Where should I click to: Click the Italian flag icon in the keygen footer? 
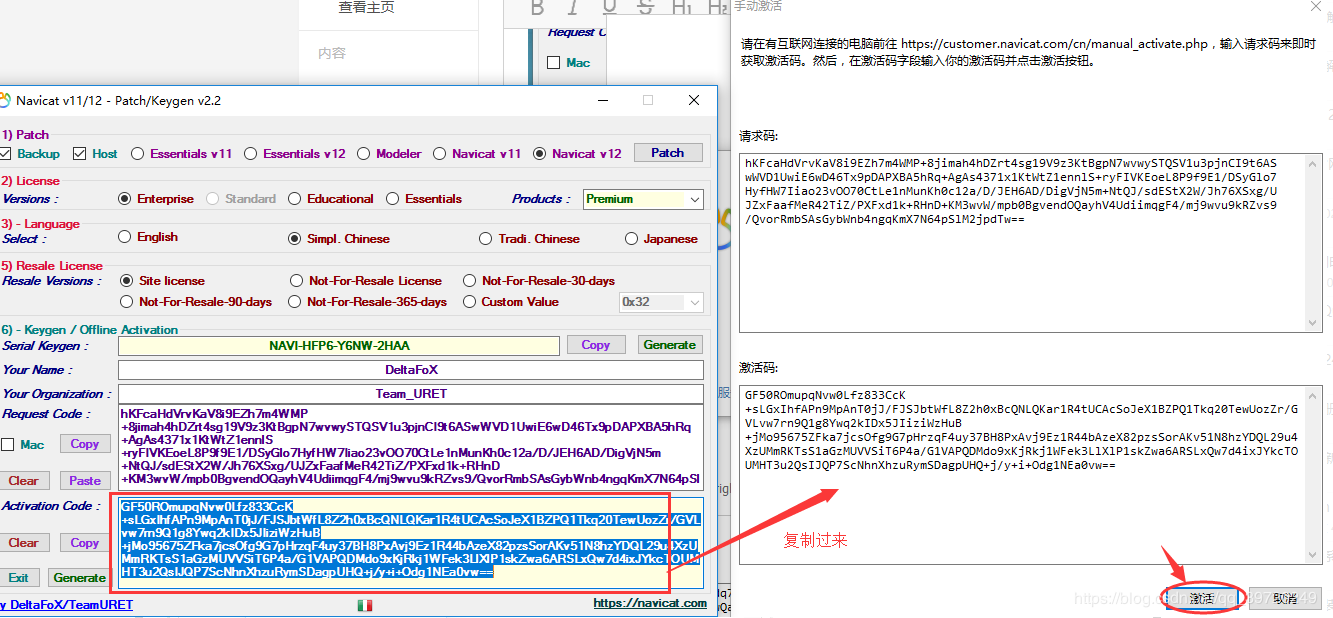click(x=364, y=604)
